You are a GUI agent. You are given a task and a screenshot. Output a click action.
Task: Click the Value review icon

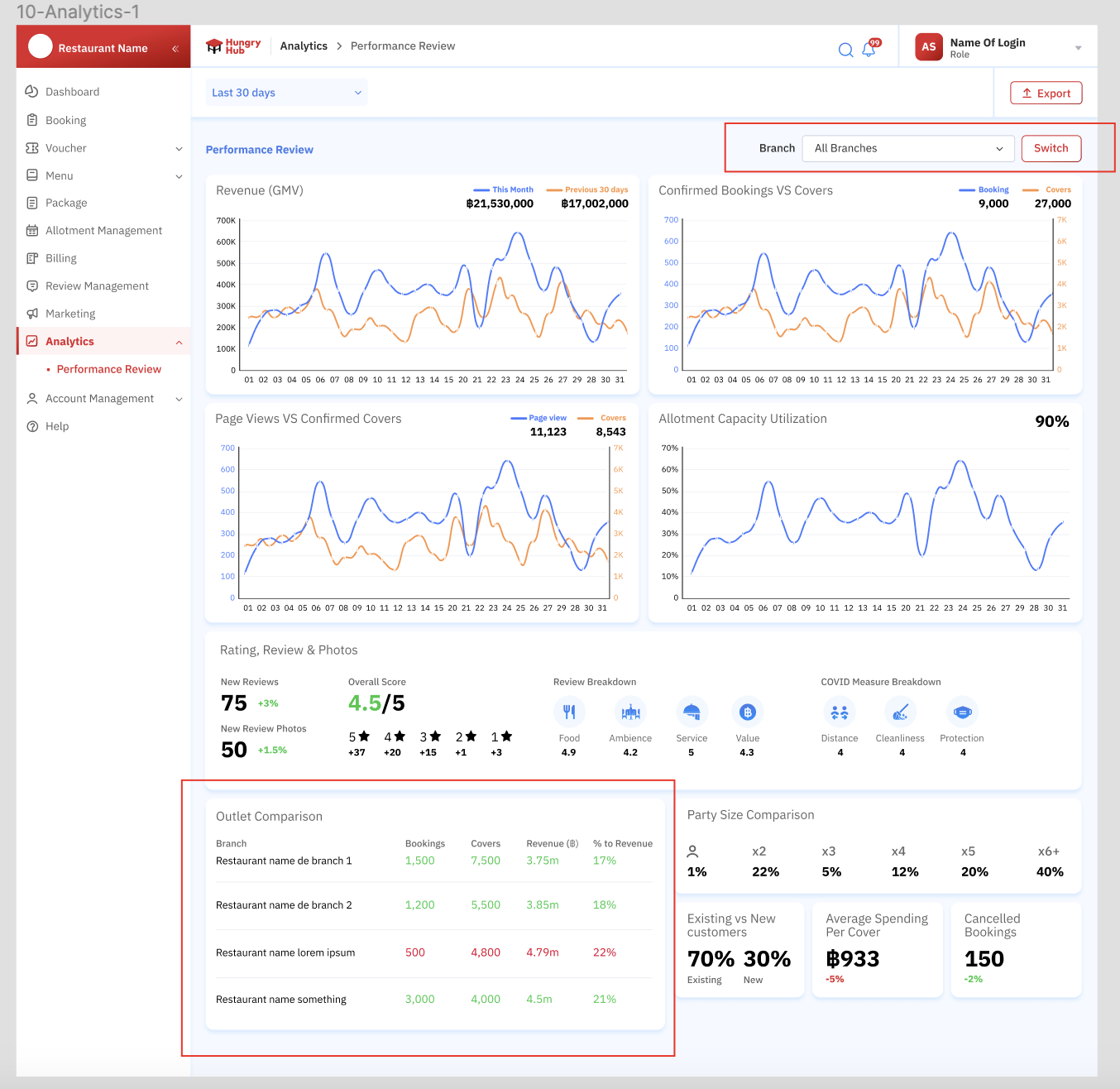click(747, 712)
